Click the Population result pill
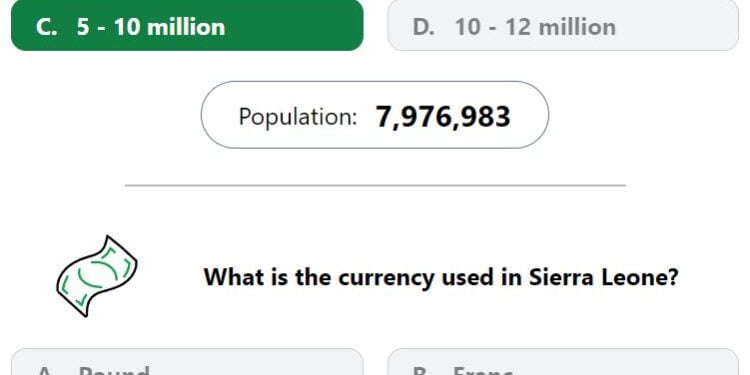Image resolution: width=750 pixels, height=375 pixels. [375, 115]
